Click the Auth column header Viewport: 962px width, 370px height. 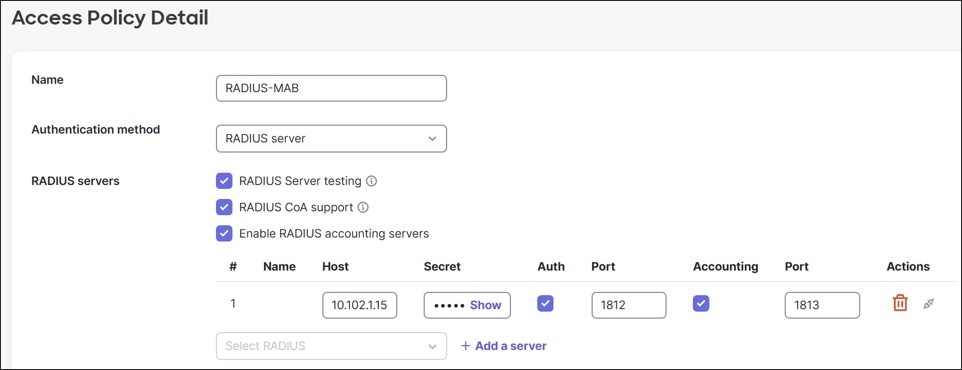click(551, 266)
